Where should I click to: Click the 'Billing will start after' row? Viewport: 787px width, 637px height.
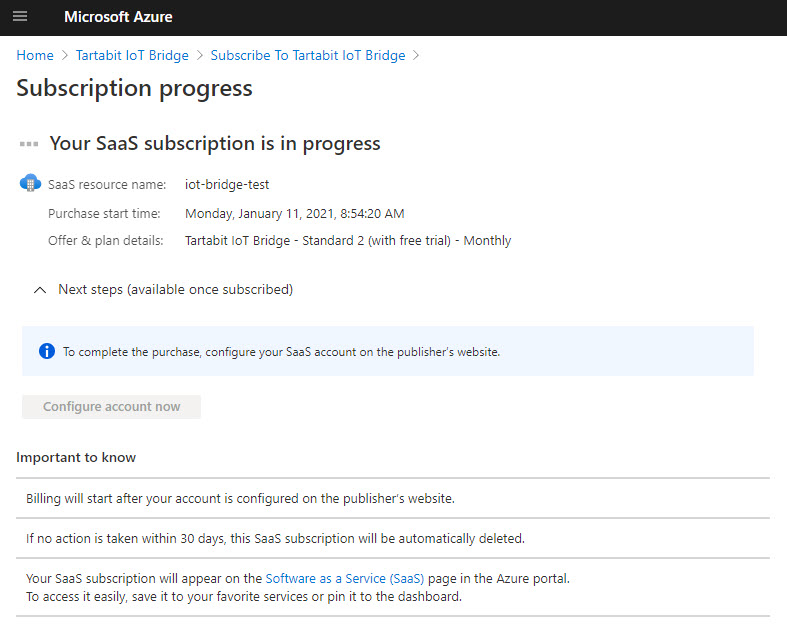(392, 498)
